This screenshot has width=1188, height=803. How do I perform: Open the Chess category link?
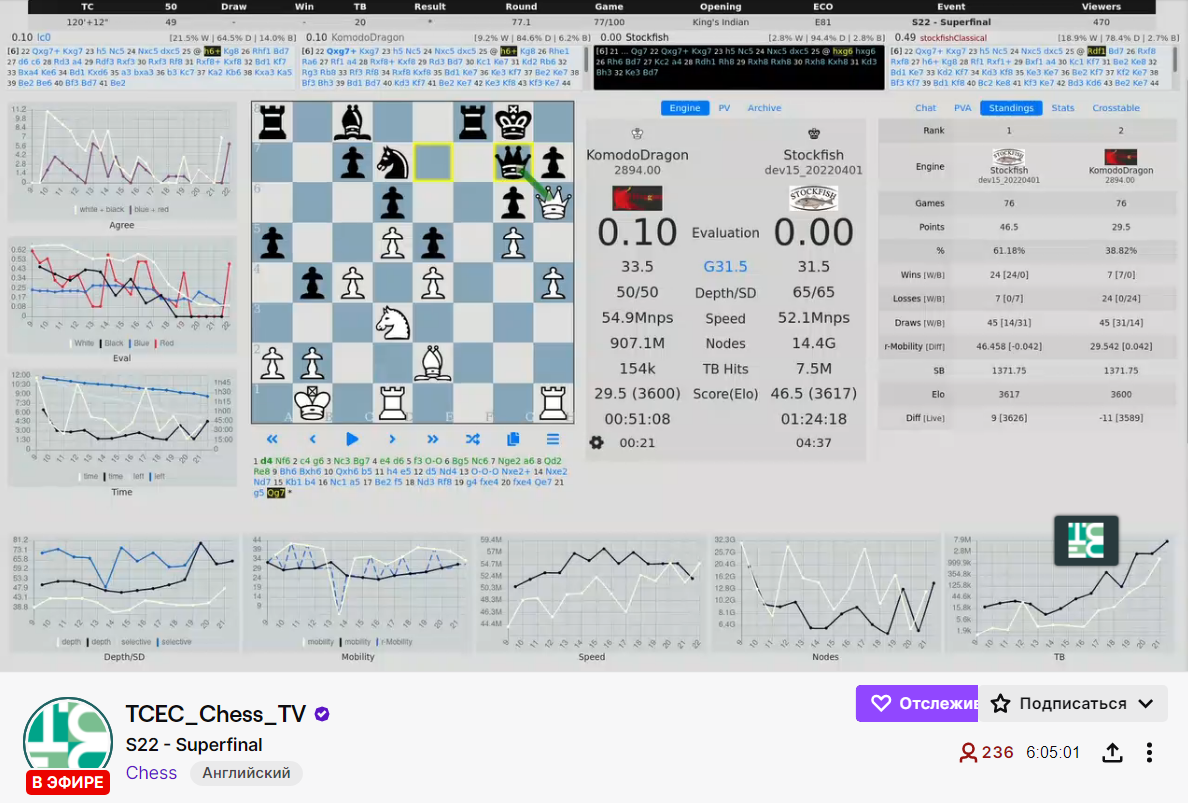click(x=152, y=773)
